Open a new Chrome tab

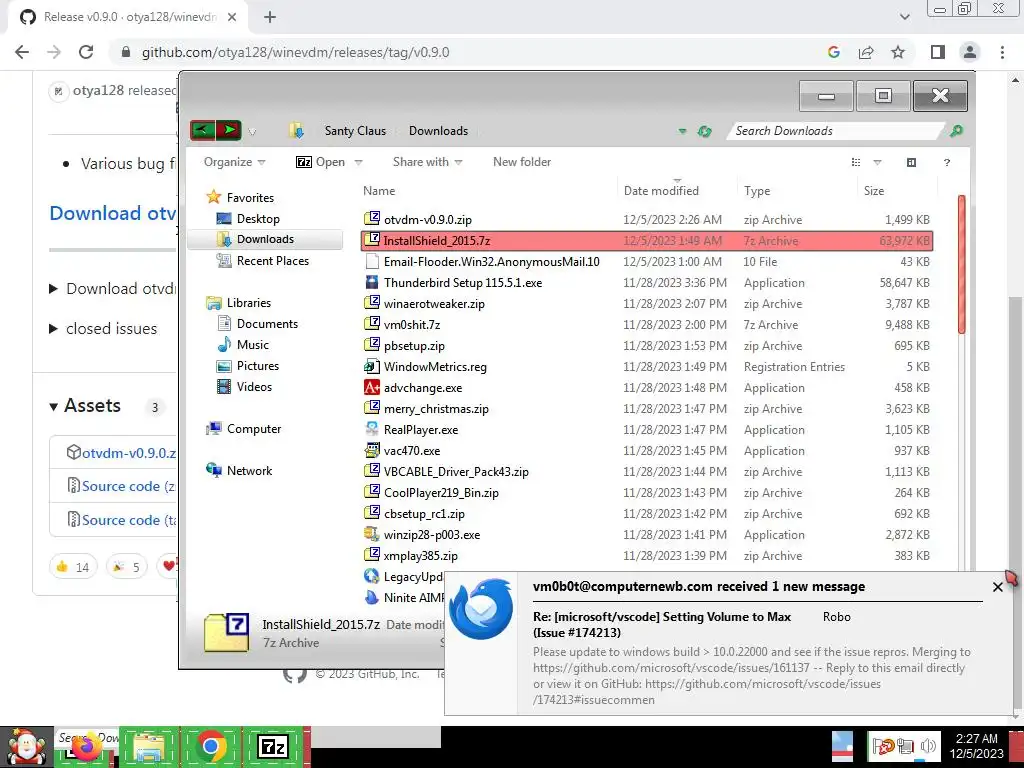coord(270,17)
